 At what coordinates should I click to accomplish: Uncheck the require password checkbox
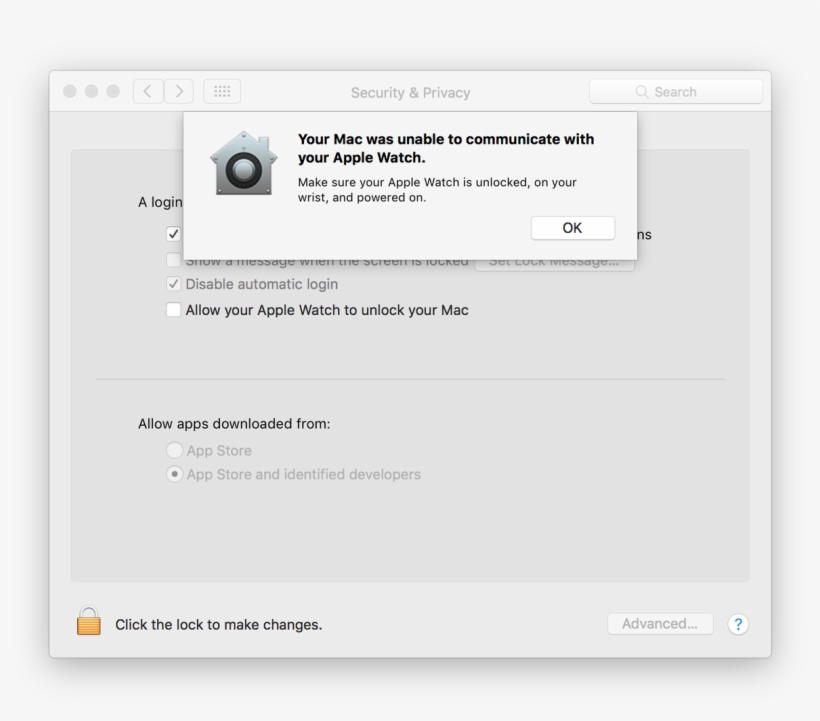tap(173, 234)
